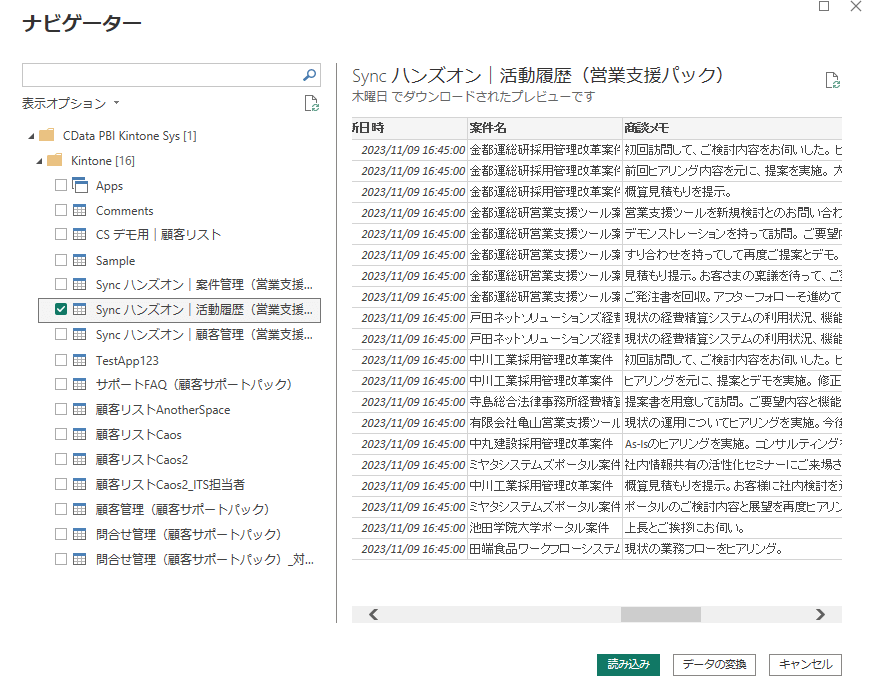Refresh preview icon beside table title

coord(833,80)
